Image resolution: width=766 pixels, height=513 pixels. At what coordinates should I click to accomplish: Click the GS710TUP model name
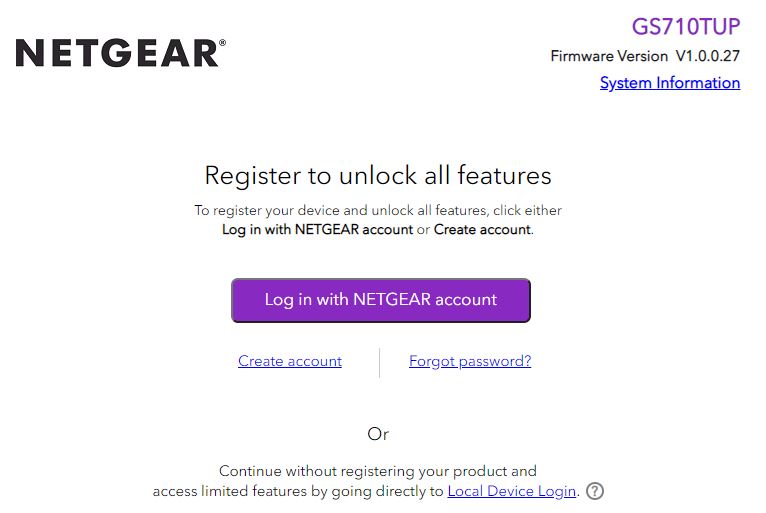click(686, 26)
